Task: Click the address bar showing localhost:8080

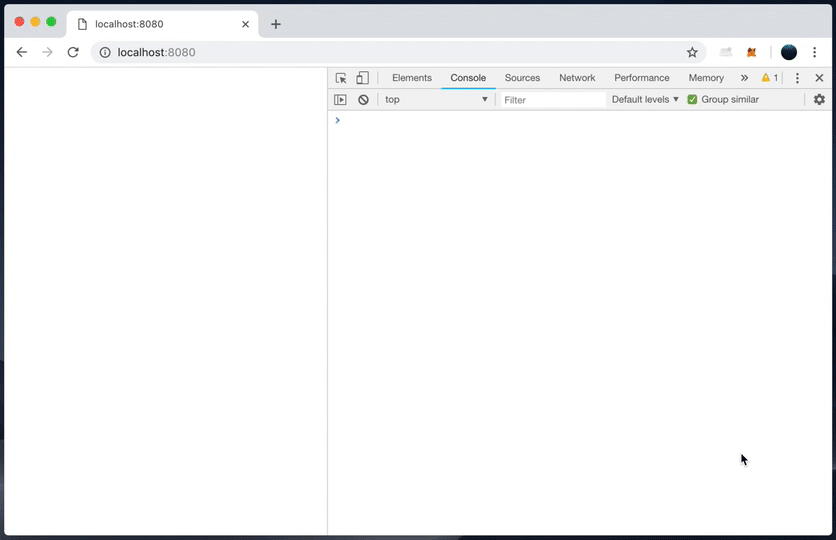Action: (398, 52)
